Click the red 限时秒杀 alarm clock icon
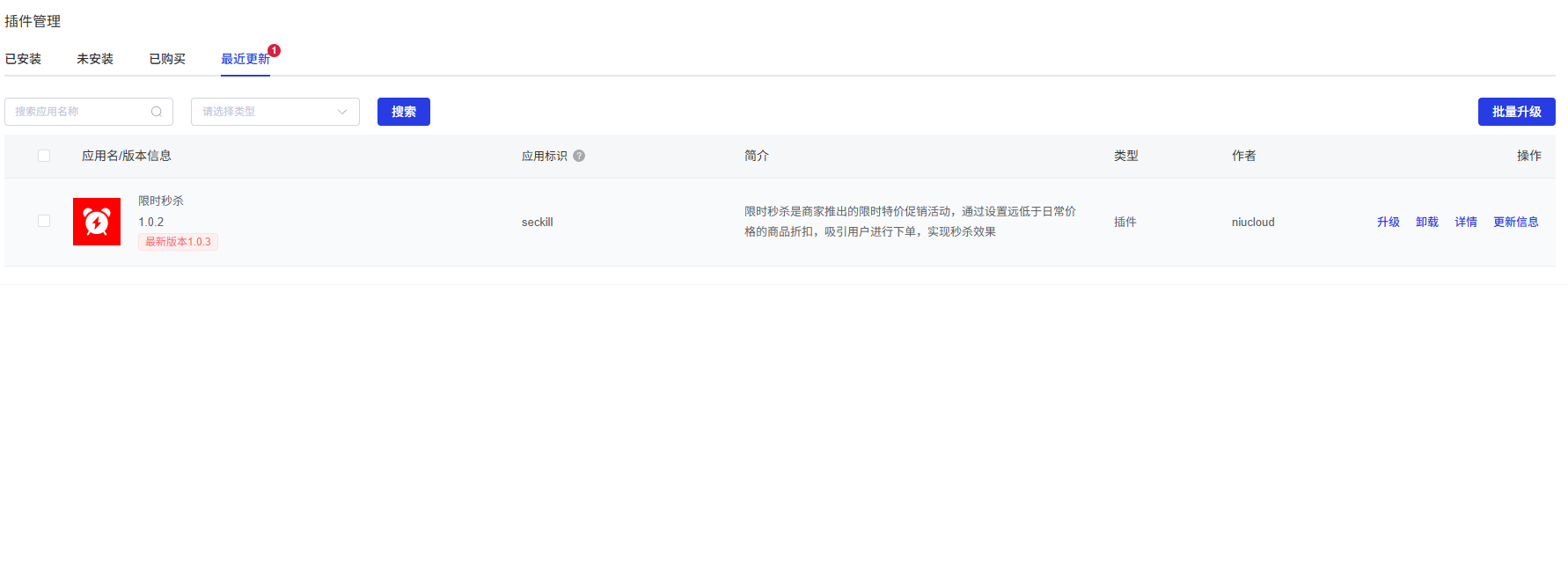Viewport: 1568px width, 570px height. 97,222
